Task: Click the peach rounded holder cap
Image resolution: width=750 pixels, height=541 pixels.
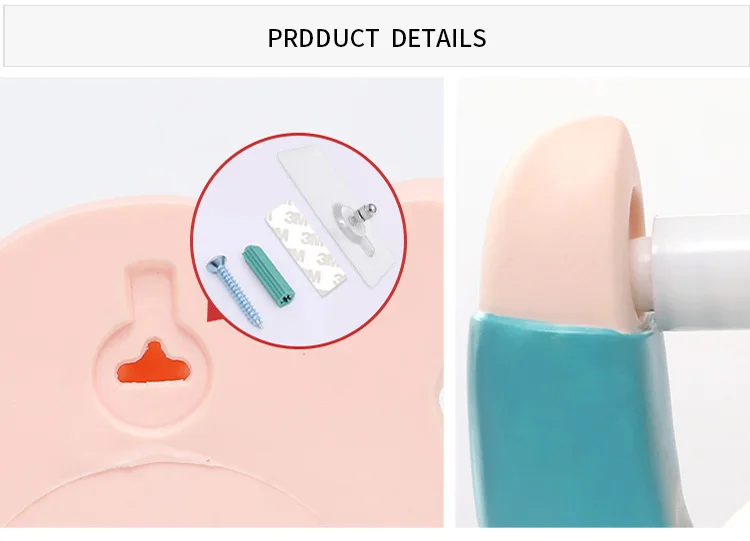Action: (563, 221)
